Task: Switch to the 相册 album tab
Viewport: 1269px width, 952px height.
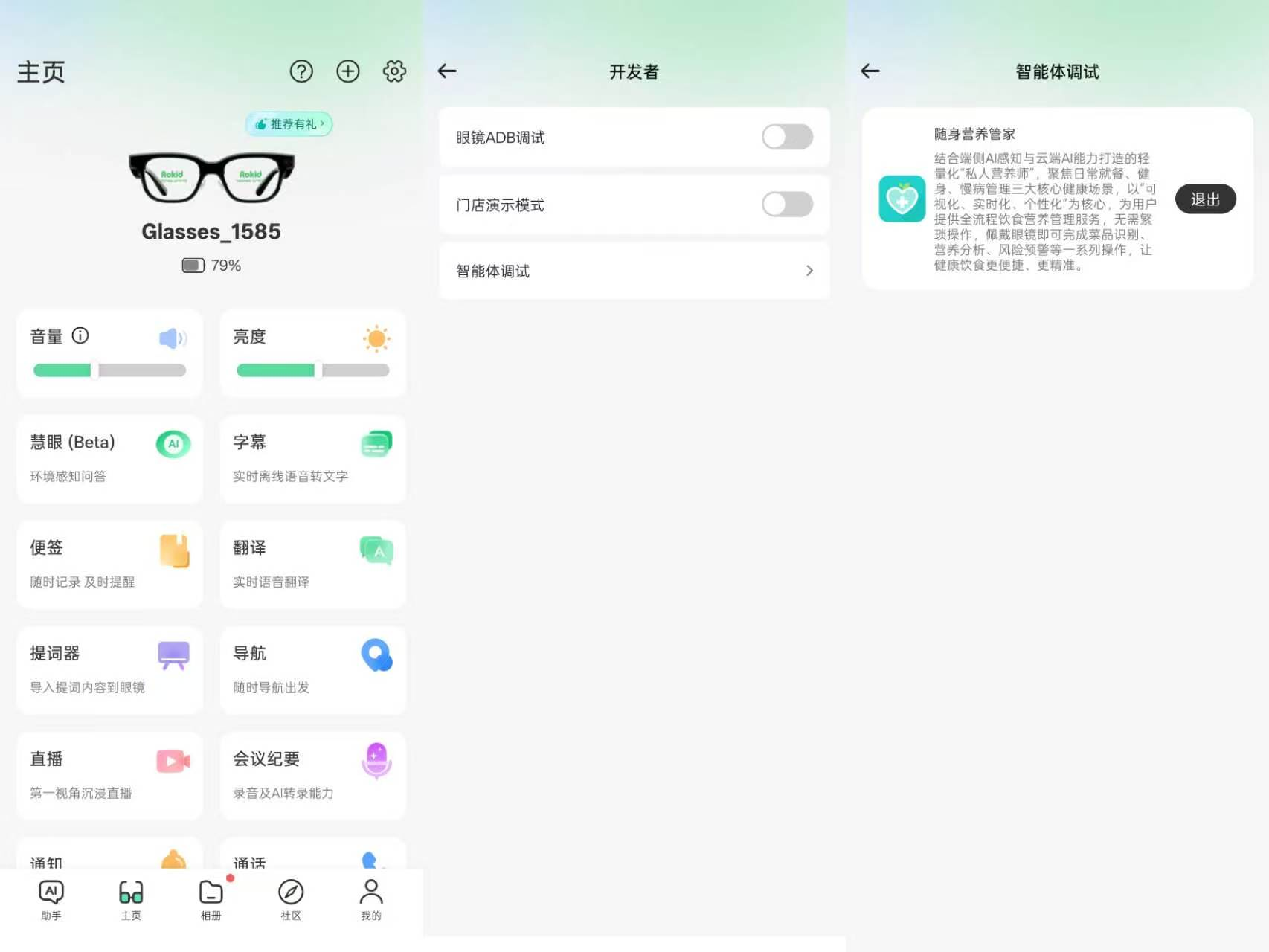Action: tap(211, 900)
